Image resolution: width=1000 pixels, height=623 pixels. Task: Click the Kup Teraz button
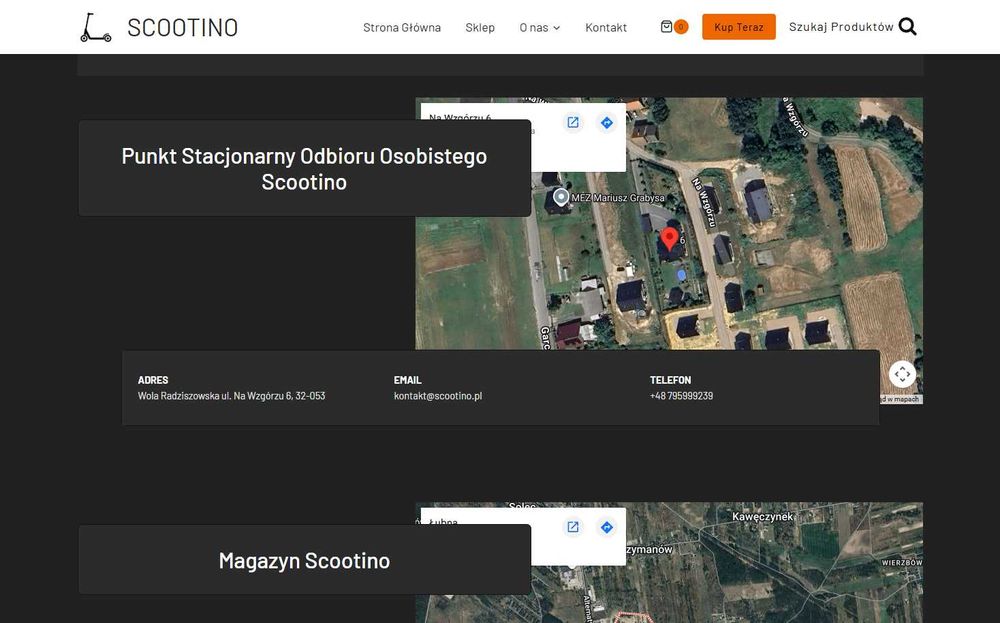pyautogui.click(x=739, y=27)
